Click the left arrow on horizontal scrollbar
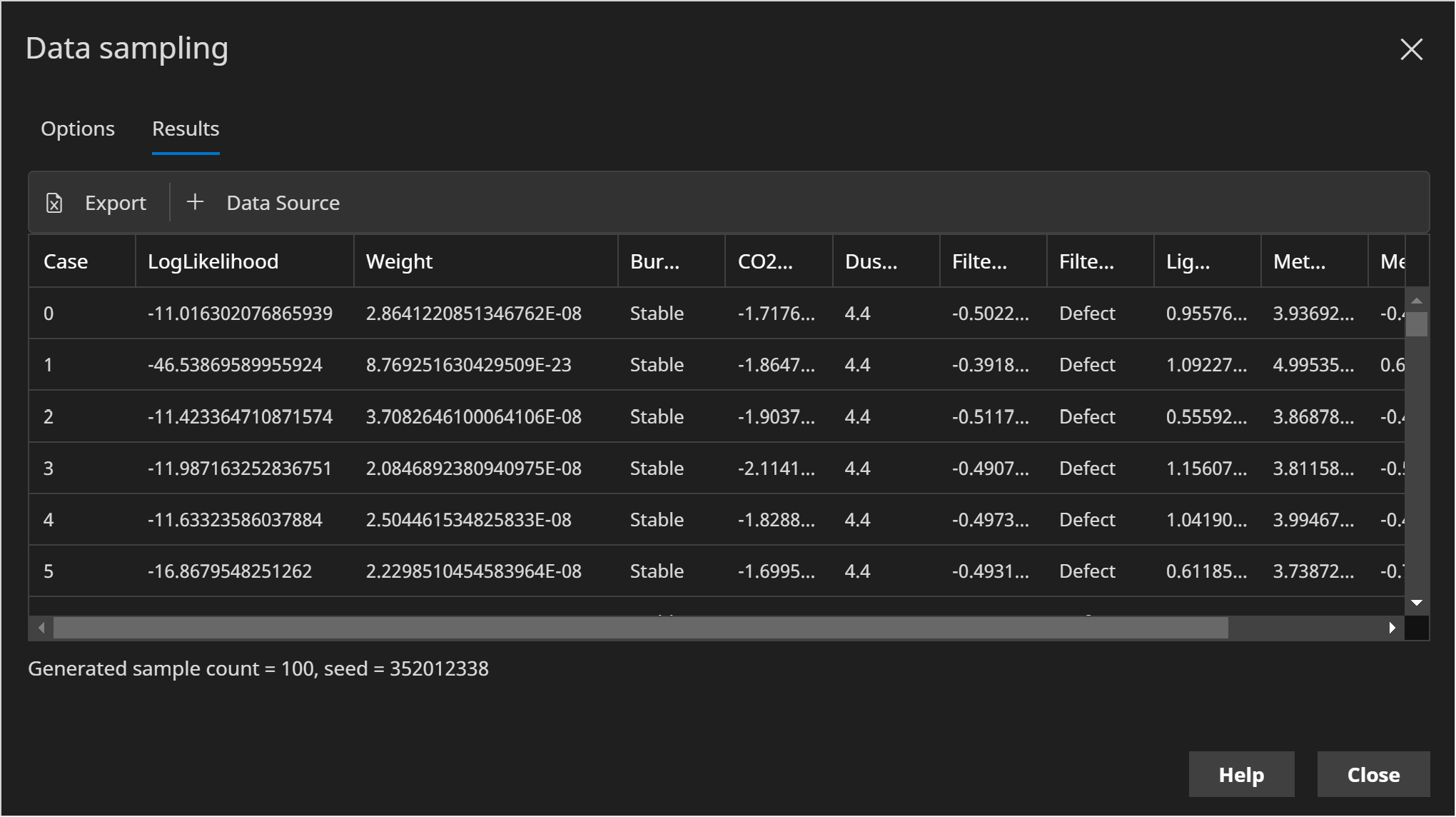Screen dimensions: 1456x817 tap(41, 628)
